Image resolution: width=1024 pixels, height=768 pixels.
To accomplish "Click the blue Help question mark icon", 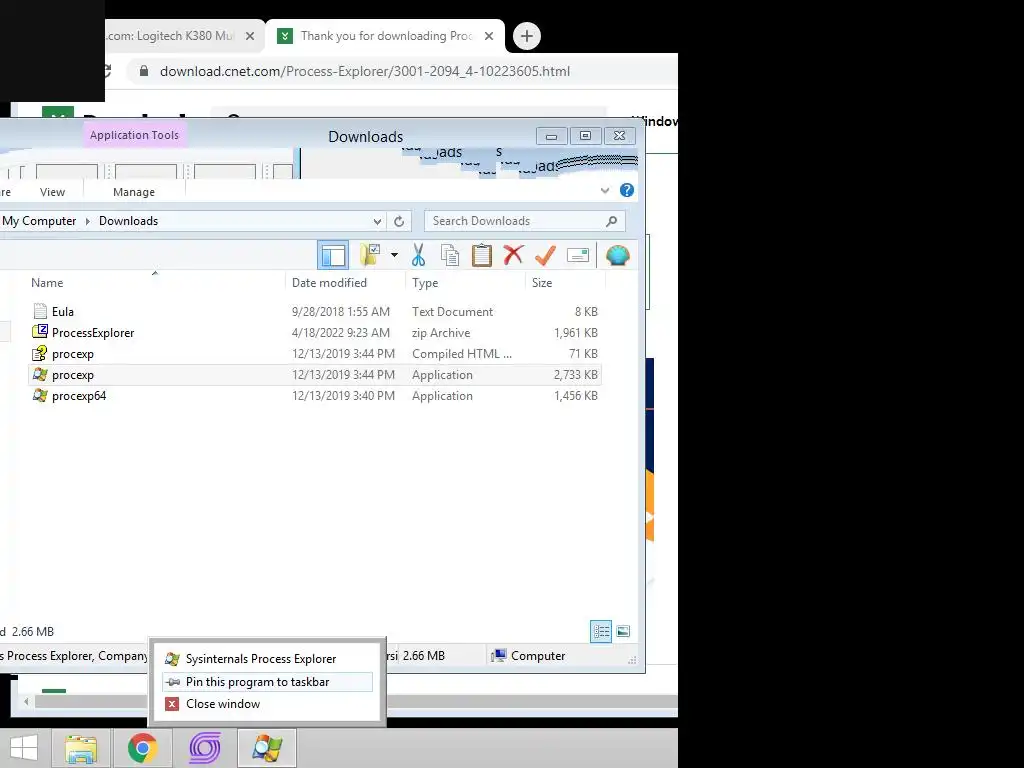I will (x=627, y=190).
